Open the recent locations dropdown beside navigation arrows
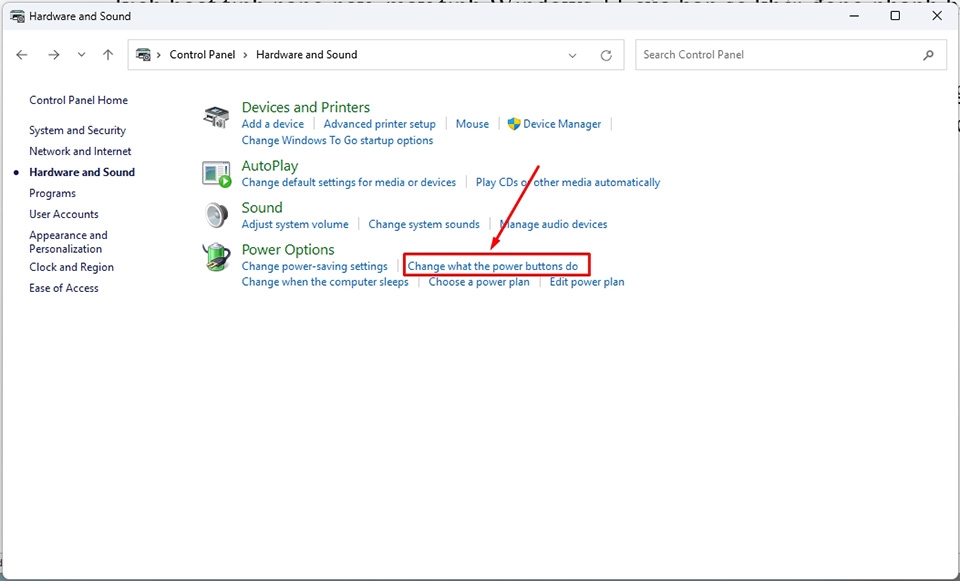This screenshot has height=581, width=960. (81, 55)
